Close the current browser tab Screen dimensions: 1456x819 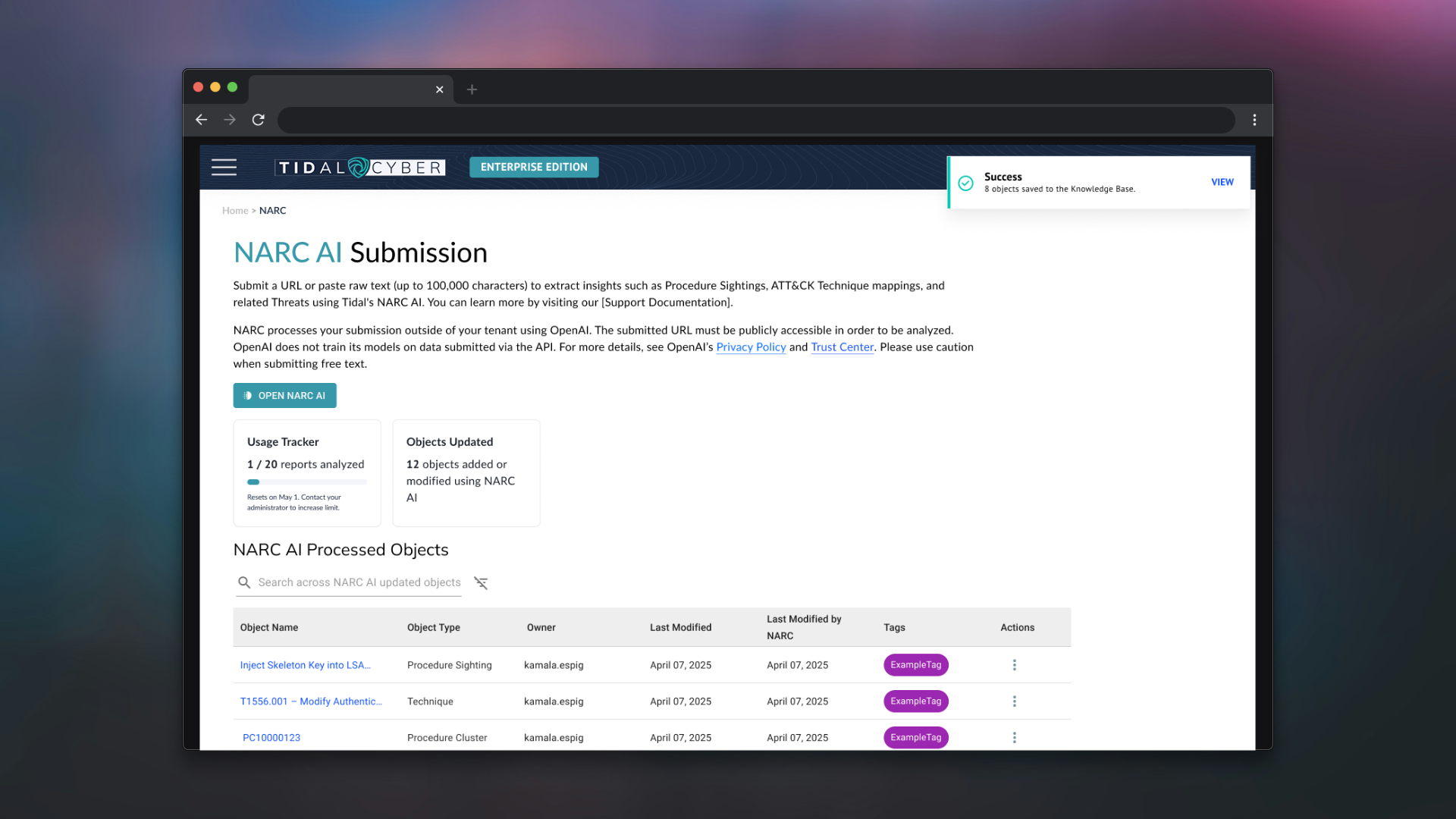pos(439,89)
